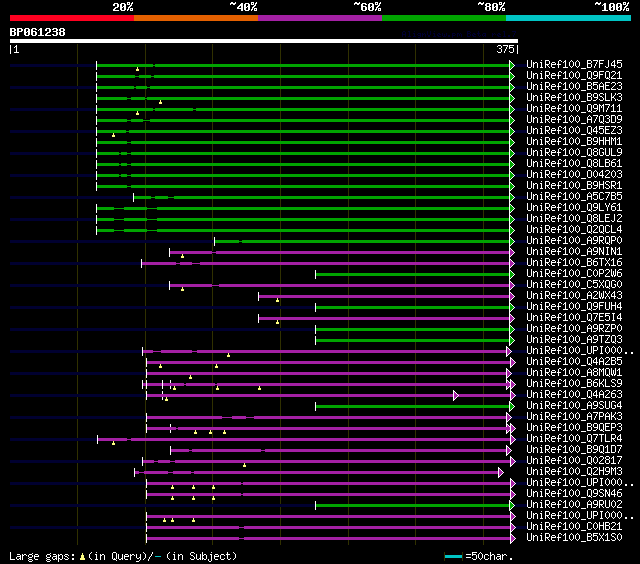Click on UniRef100_Q4A2B5 text
The image size is (640, 564).
[x=574, y=362]
